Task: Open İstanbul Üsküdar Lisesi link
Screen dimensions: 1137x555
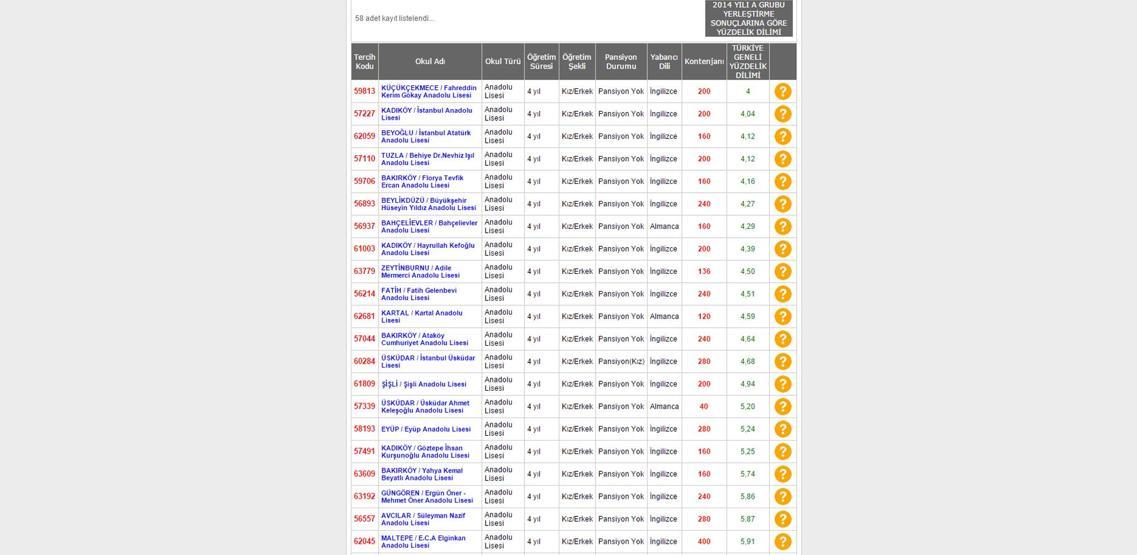Action: point(428,361)
